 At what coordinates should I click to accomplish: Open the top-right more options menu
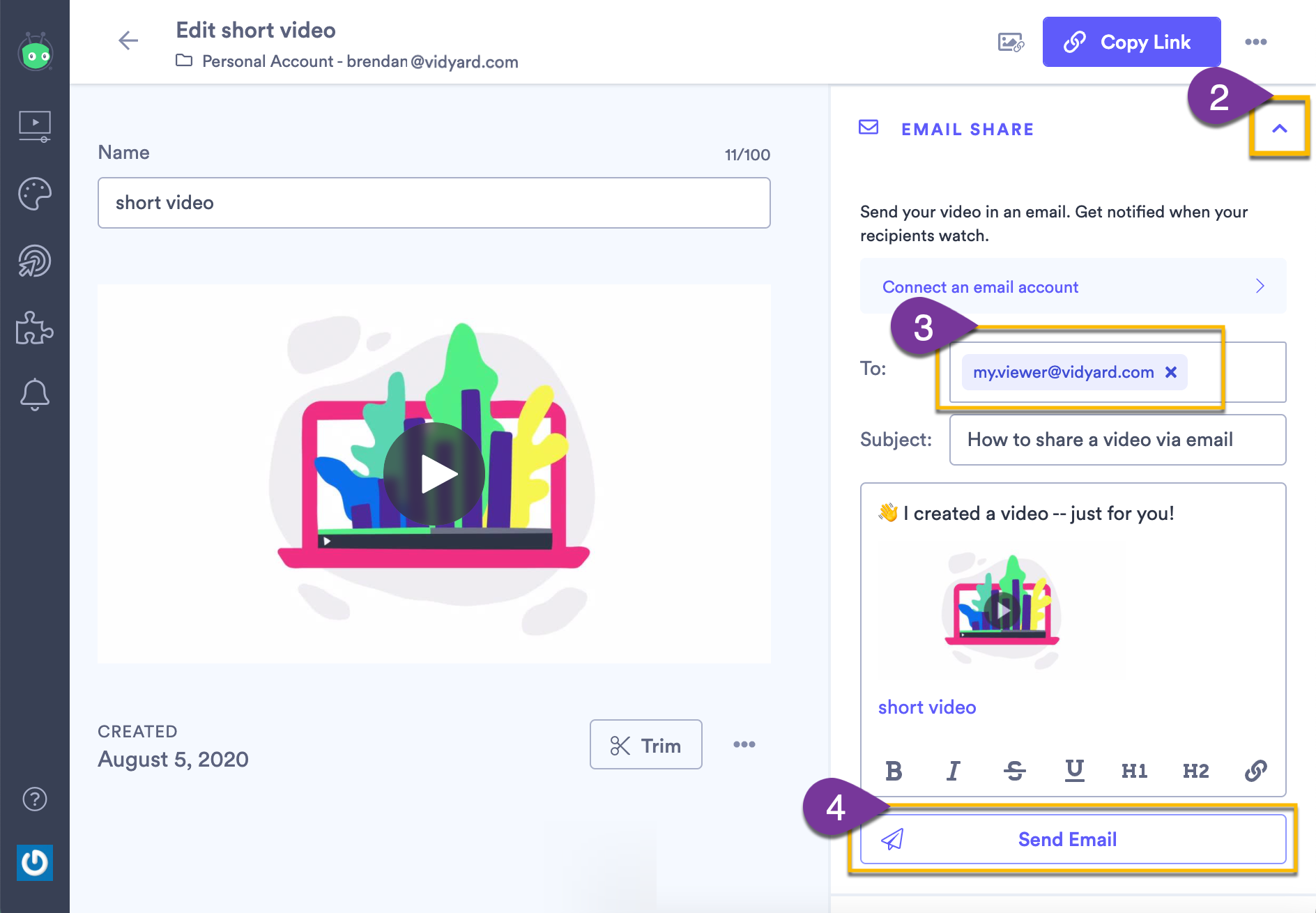click(x=1256, y=42)
